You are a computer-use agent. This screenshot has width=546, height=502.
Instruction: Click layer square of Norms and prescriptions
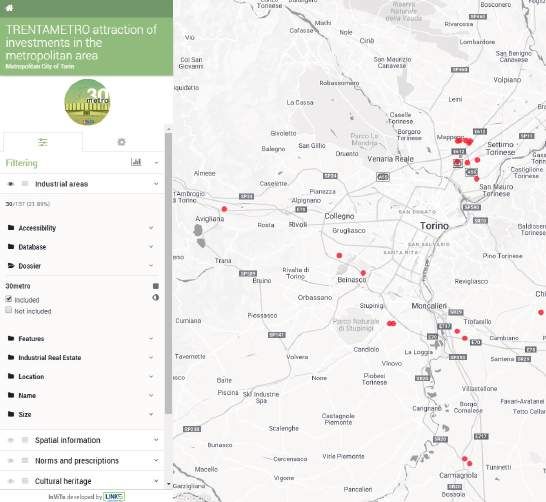[x=25, y=461]
